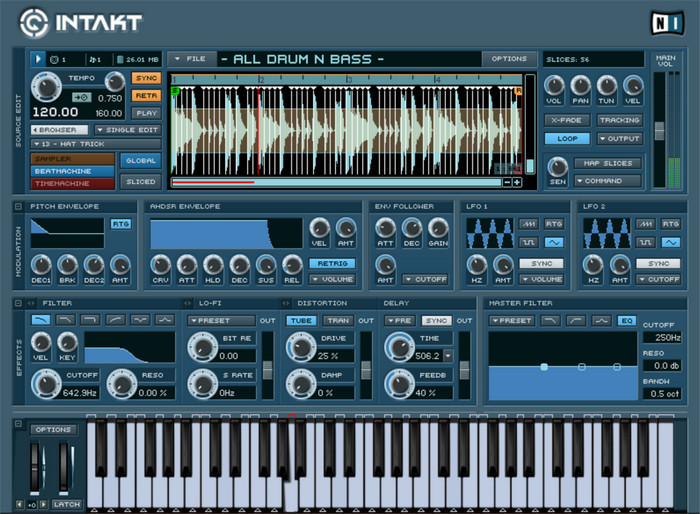700x514 pixels.
Task: Choose the last filter type icon in Filter row
Action: tap(165, 319)
